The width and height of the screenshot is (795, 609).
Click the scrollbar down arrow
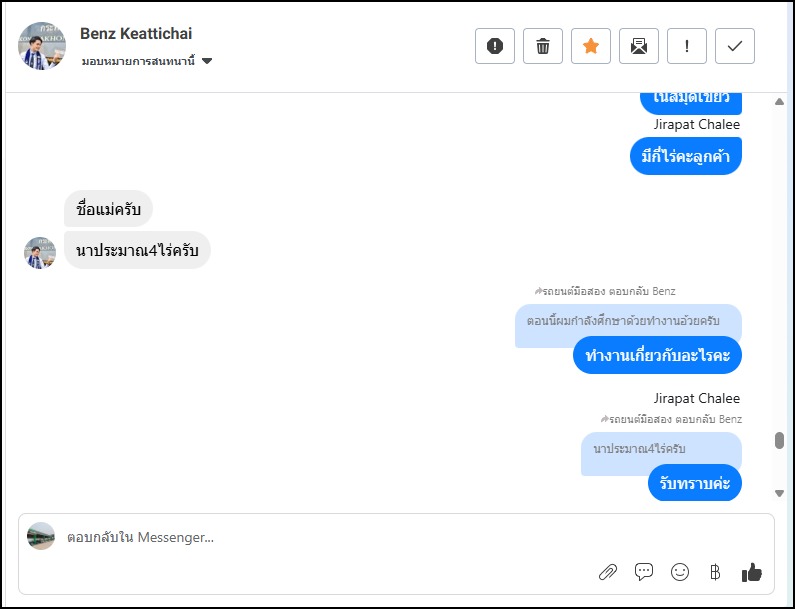pos(780,493)
